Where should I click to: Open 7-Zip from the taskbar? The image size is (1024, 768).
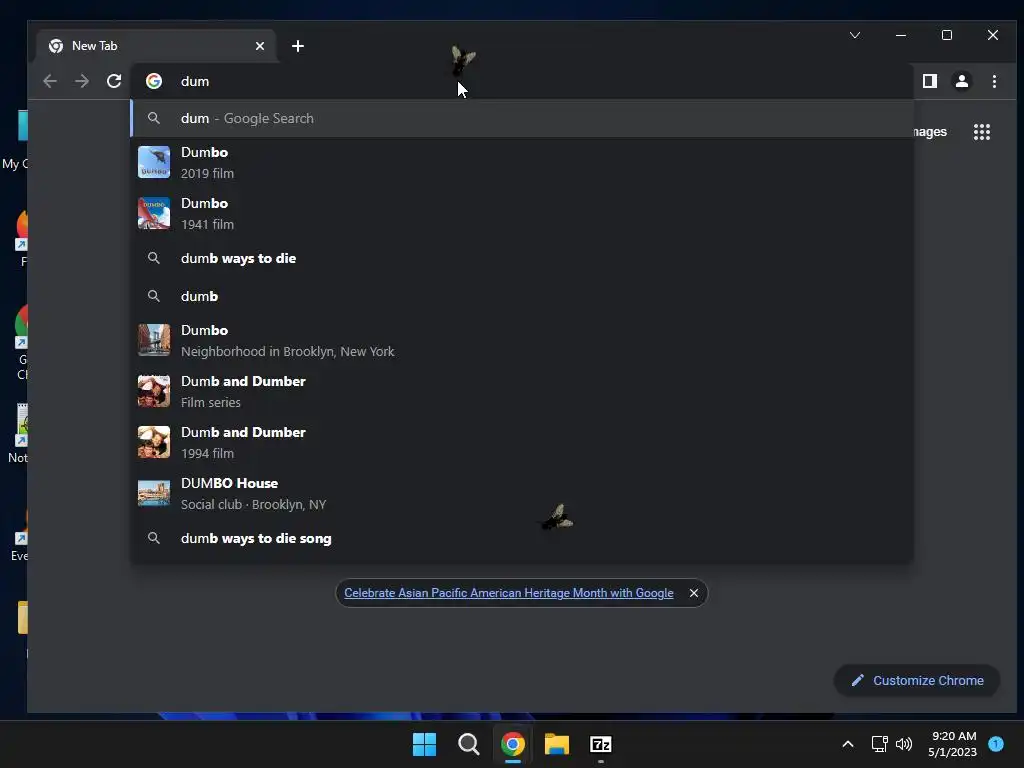click(601, 744)
